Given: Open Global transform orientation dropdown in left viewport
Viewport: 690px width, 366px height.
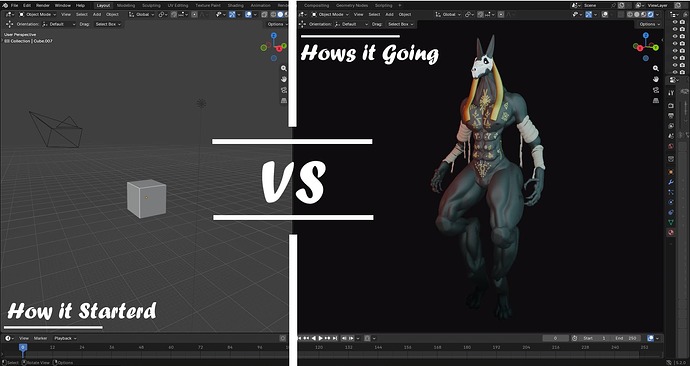Looking at the screenshot, I should (x=142, y=15).
